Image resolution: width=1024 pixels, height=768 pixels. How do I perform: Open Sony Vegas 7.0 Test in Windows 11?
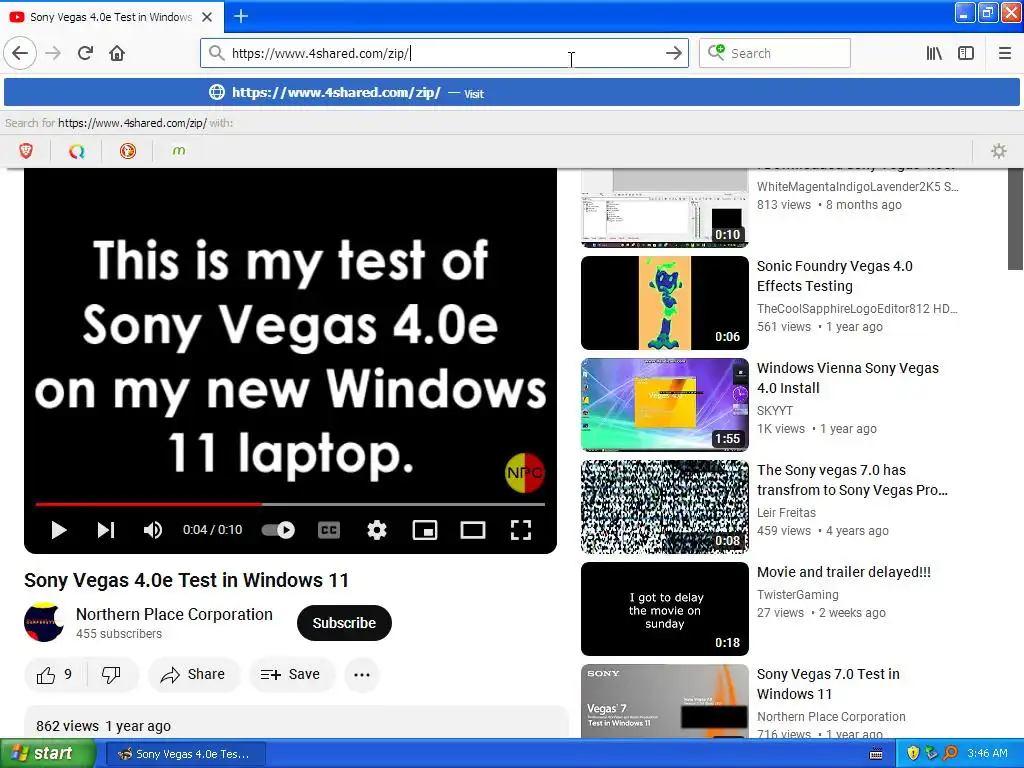pos(828,684)
